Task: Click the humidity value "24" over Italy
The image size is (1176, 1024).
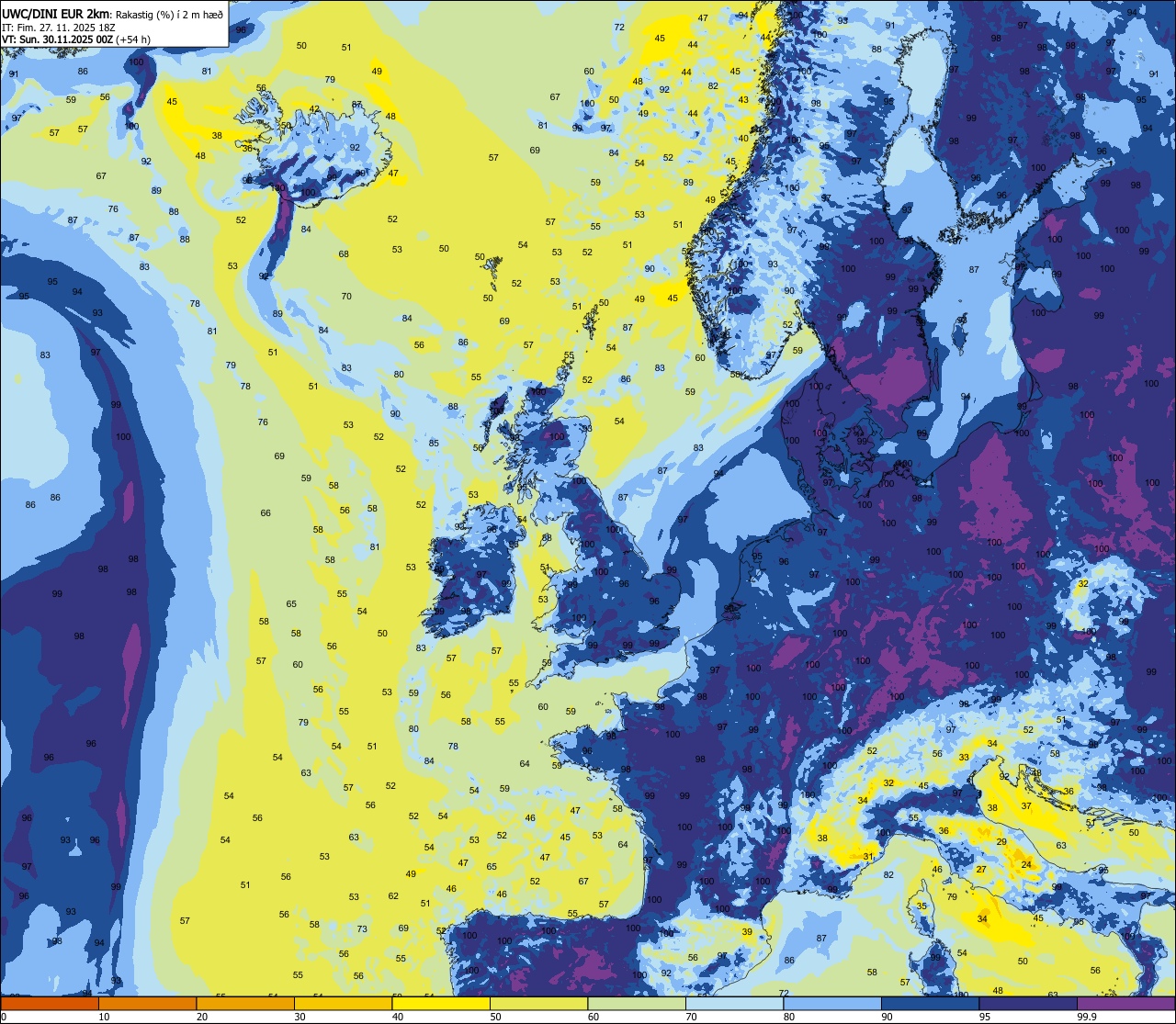Action: 1026,864
